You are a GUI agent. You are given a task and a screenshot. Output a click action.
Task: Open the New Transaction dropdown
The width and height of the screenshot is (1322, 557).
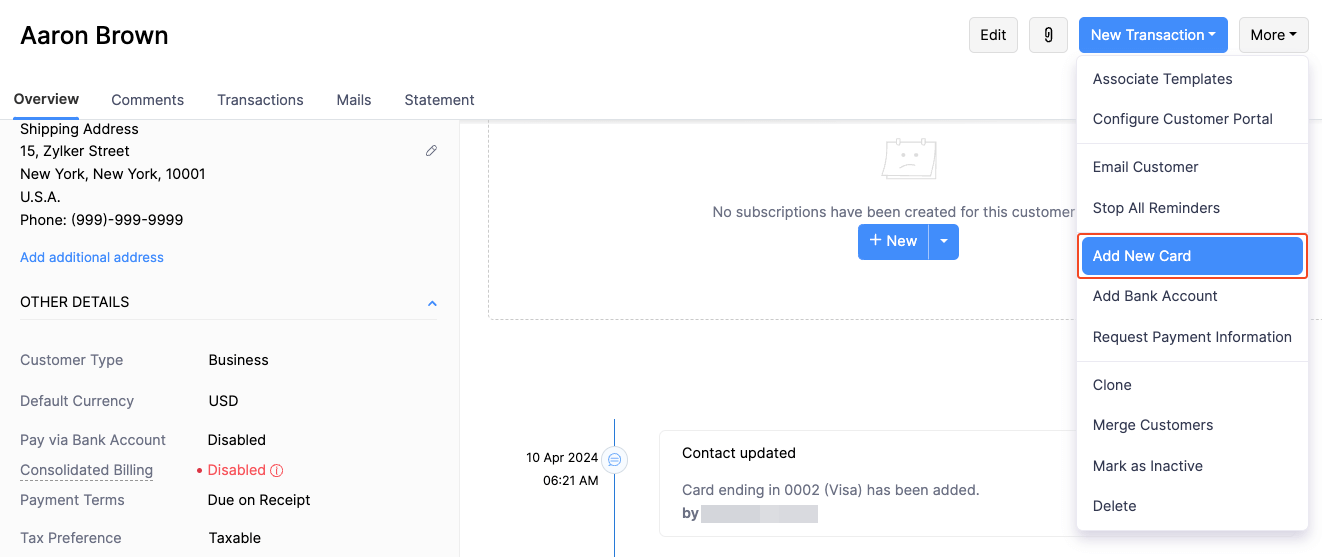pyautogui.click(x=1152, y=35)
